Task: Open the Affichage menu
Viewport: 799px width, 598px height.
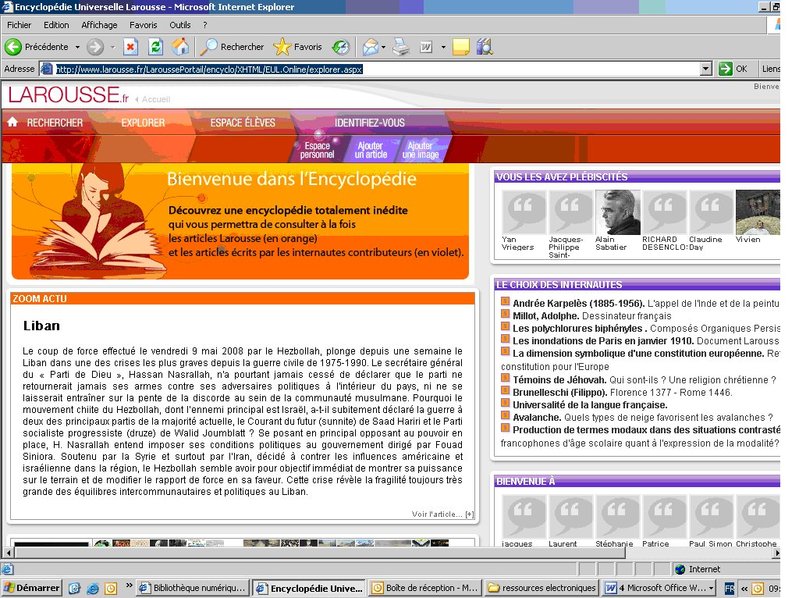Action: 99,25
